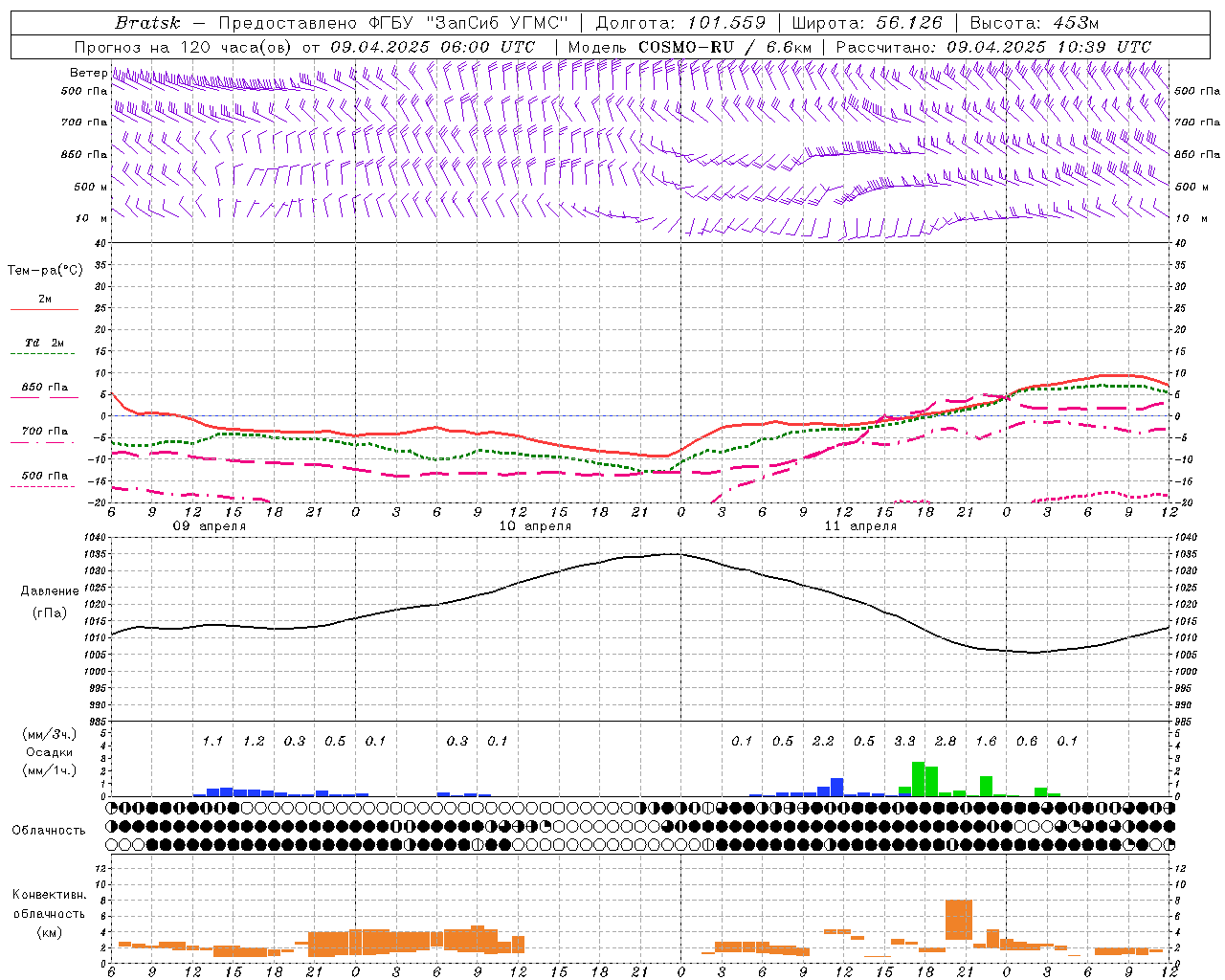Click the tallest orange convective cloud bar
1225x980 pixels.
pyautogui.click(x=959, y=920)
